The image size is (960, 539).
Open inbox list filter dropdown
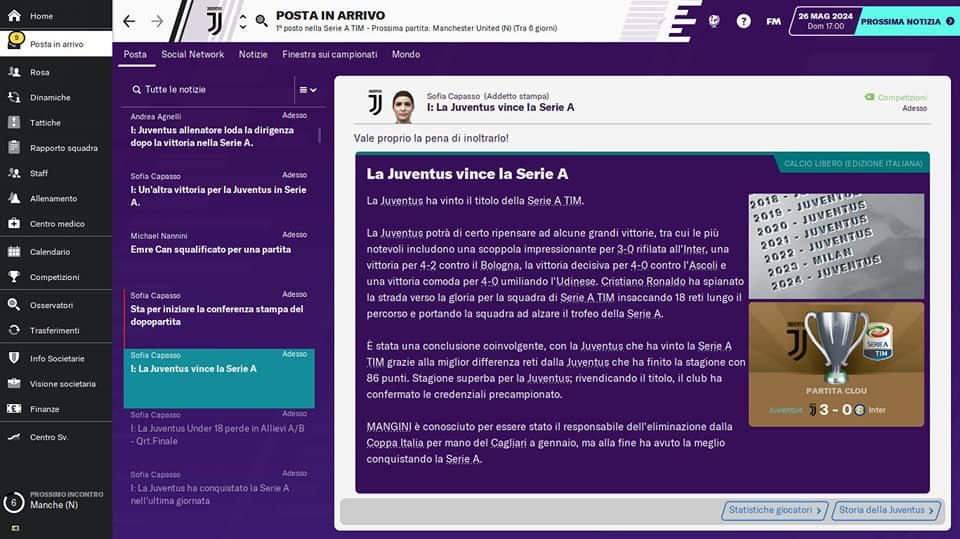point(308,90)
